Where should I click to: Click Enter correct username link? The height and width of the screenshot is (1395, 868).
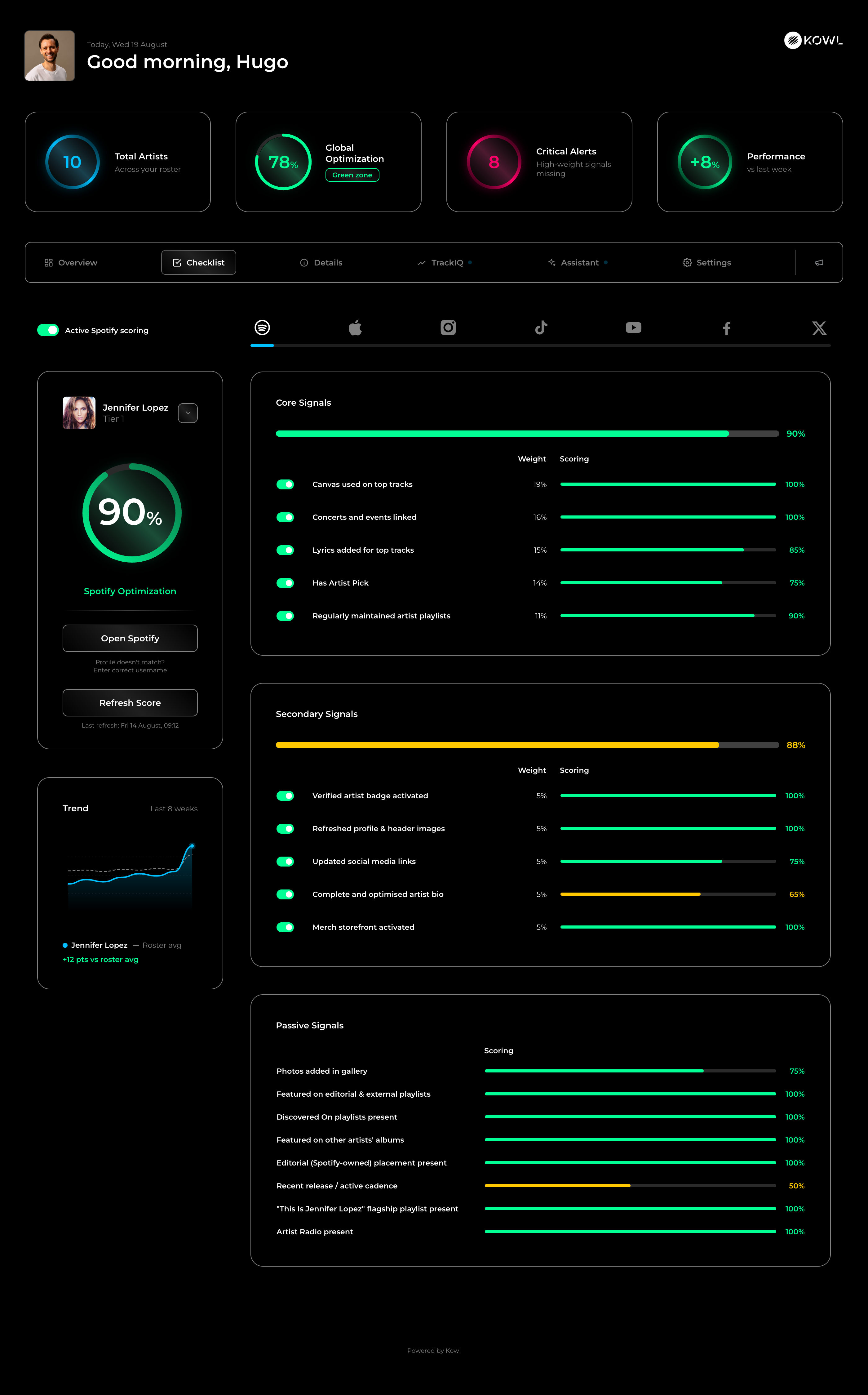130,670
